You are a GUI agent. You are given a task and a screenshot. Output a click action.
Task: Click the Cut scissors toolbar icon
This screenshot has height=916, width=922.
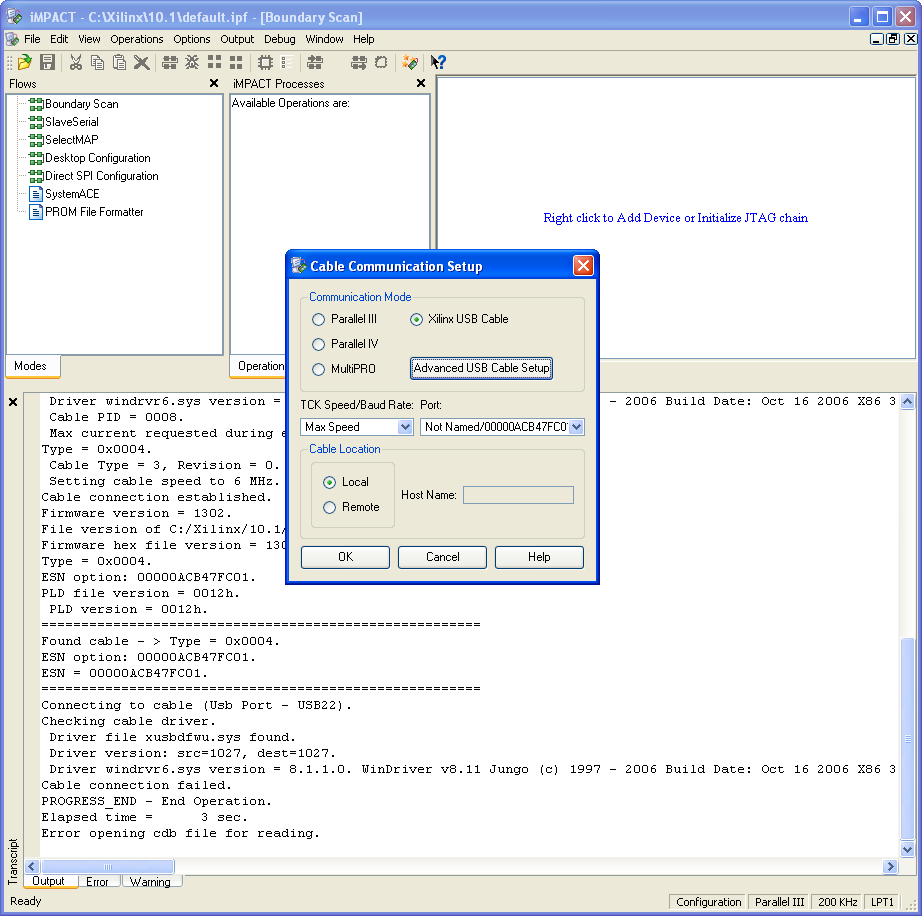76,62
